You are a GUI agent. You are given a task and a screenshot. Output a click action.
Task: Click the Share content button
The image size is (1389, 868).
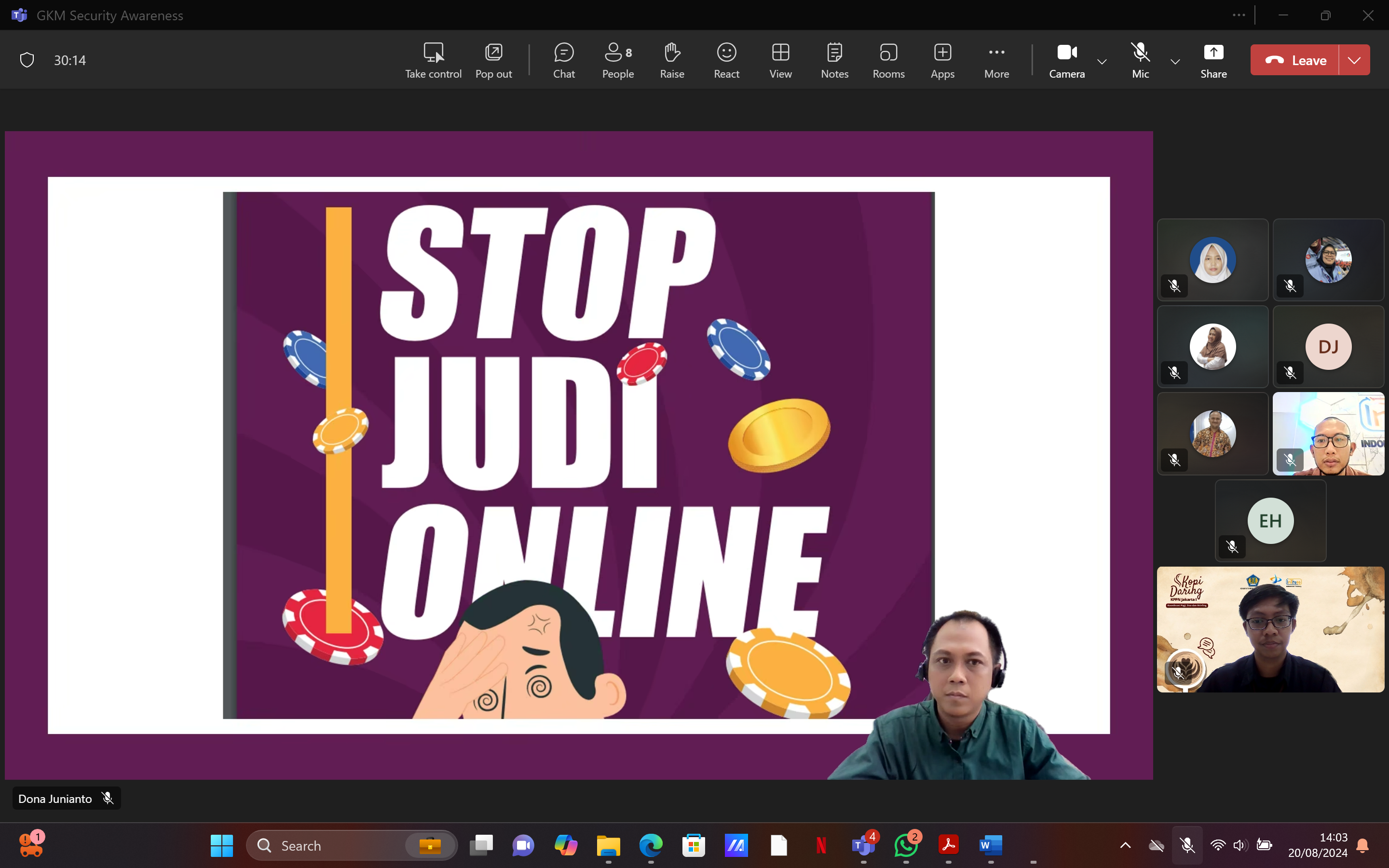pyautogui.click(x=1213, y=60)
